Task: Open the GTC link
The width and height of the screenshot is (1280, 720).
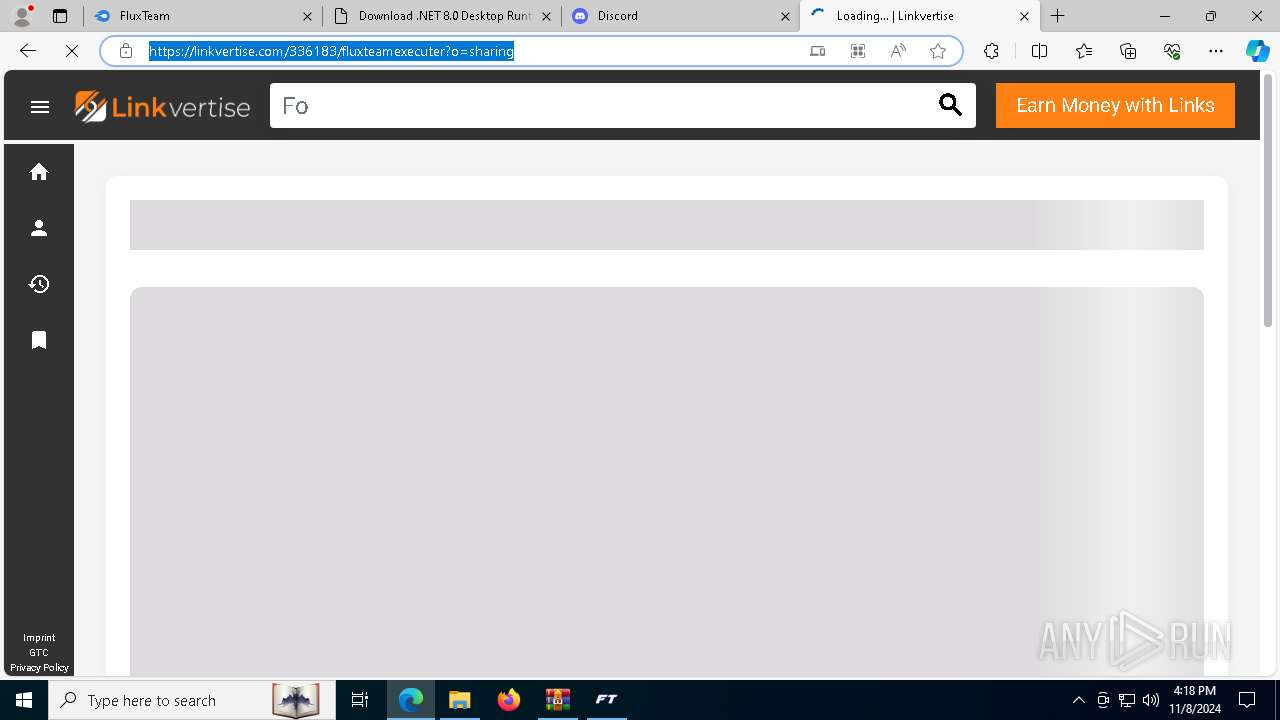Action: 39,653
